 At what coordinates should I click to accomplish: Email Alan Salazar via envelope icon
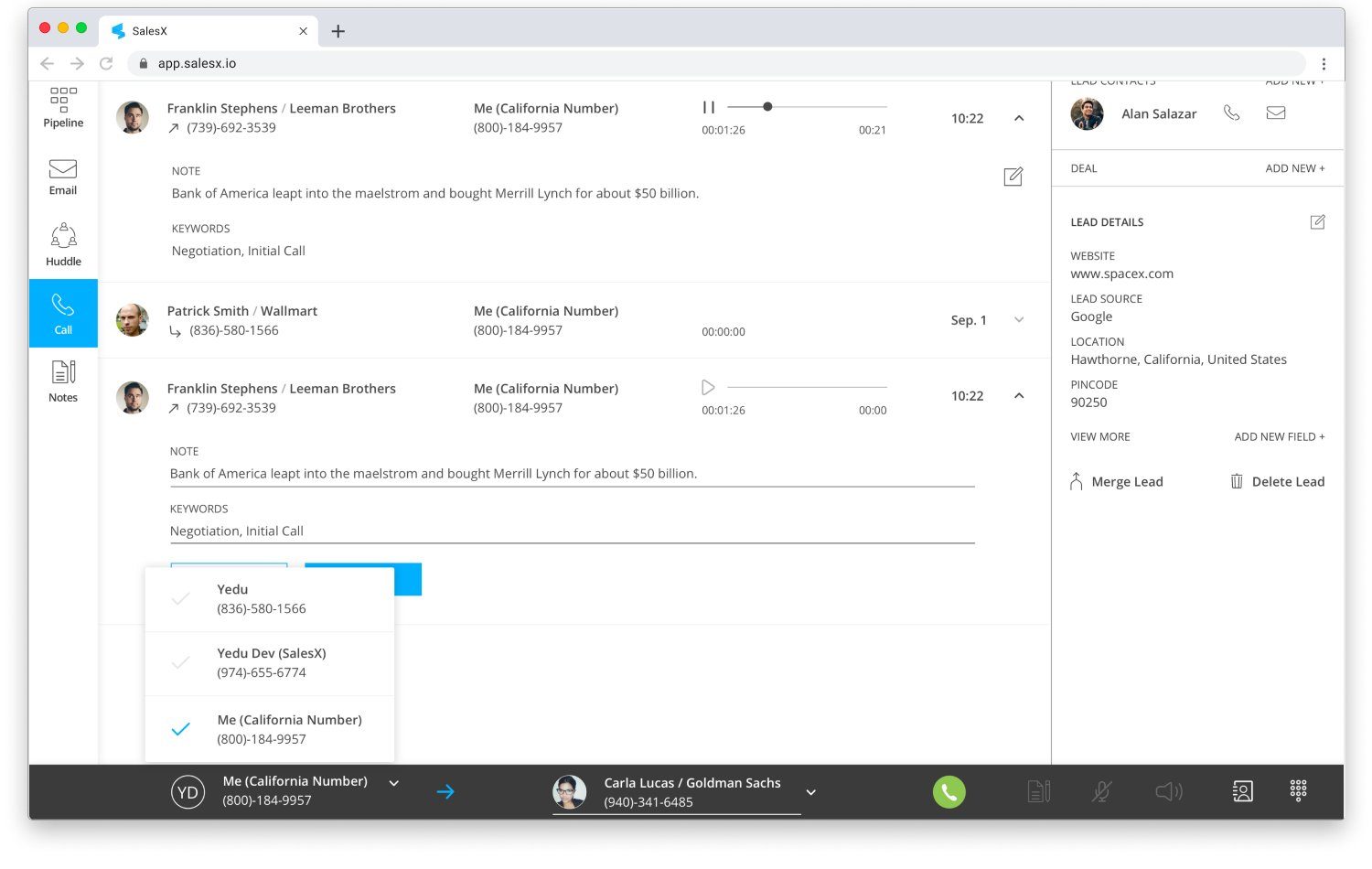(1276, 113)
